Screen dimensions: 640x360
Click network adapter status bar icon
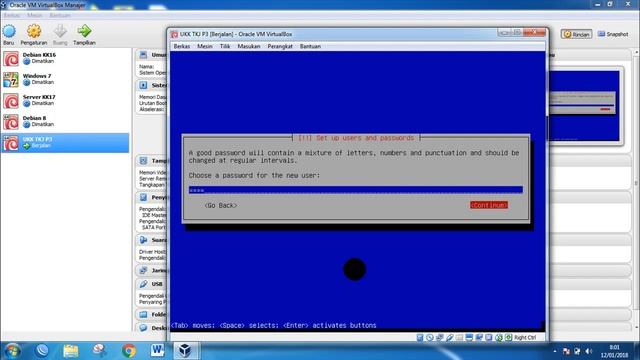click(x=439, y=338)
